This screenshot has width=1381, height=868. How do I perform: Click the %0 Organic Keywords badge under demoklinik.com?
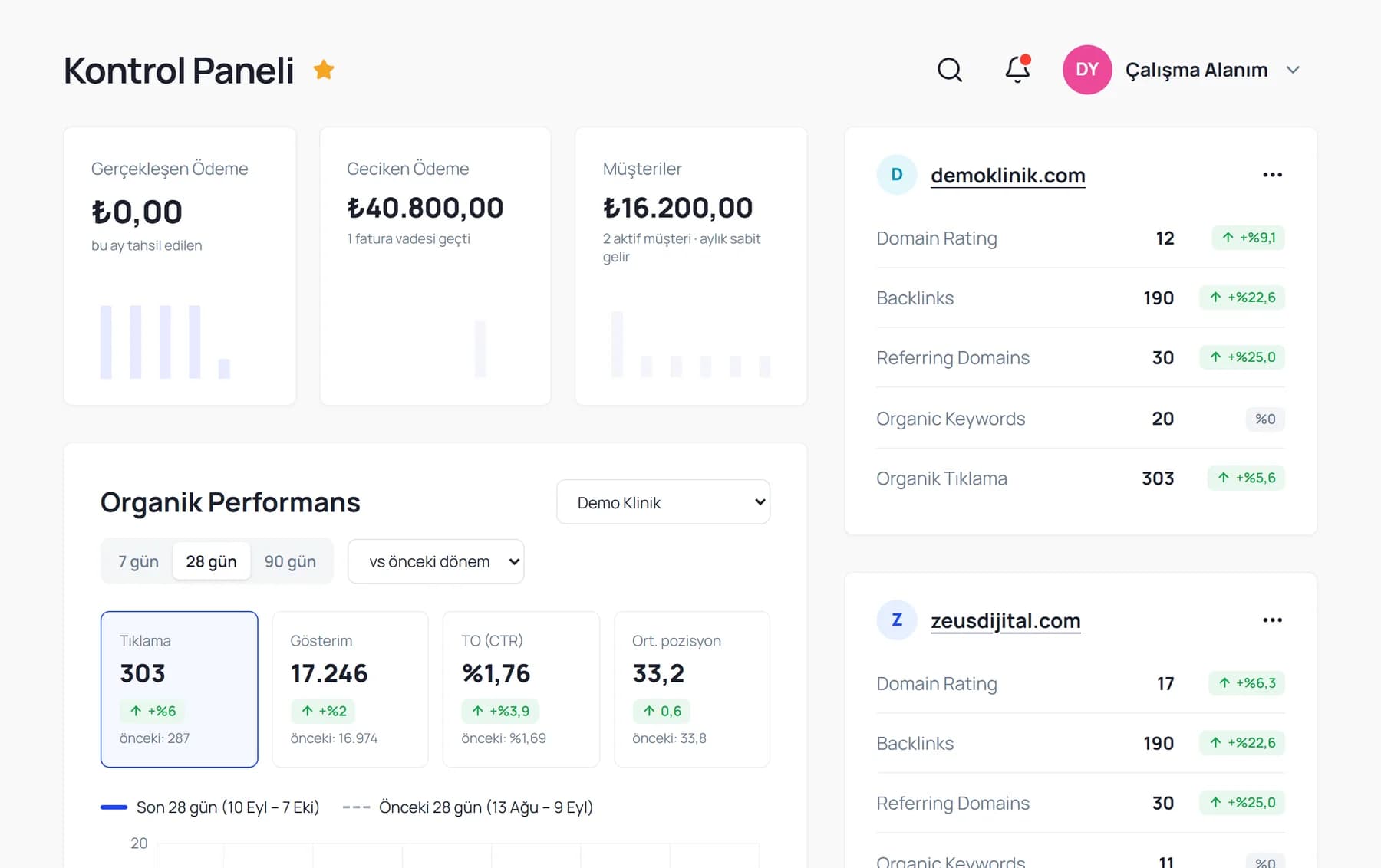[1265, 419]
